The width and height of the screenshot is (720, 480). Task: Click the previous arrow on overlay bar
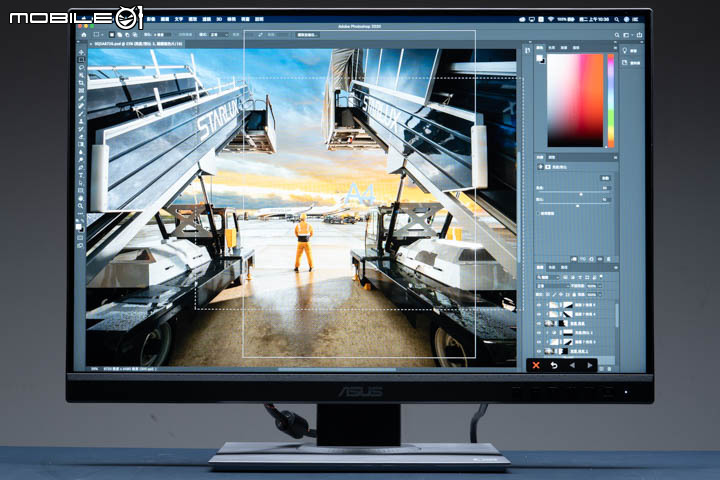[572, 365]
